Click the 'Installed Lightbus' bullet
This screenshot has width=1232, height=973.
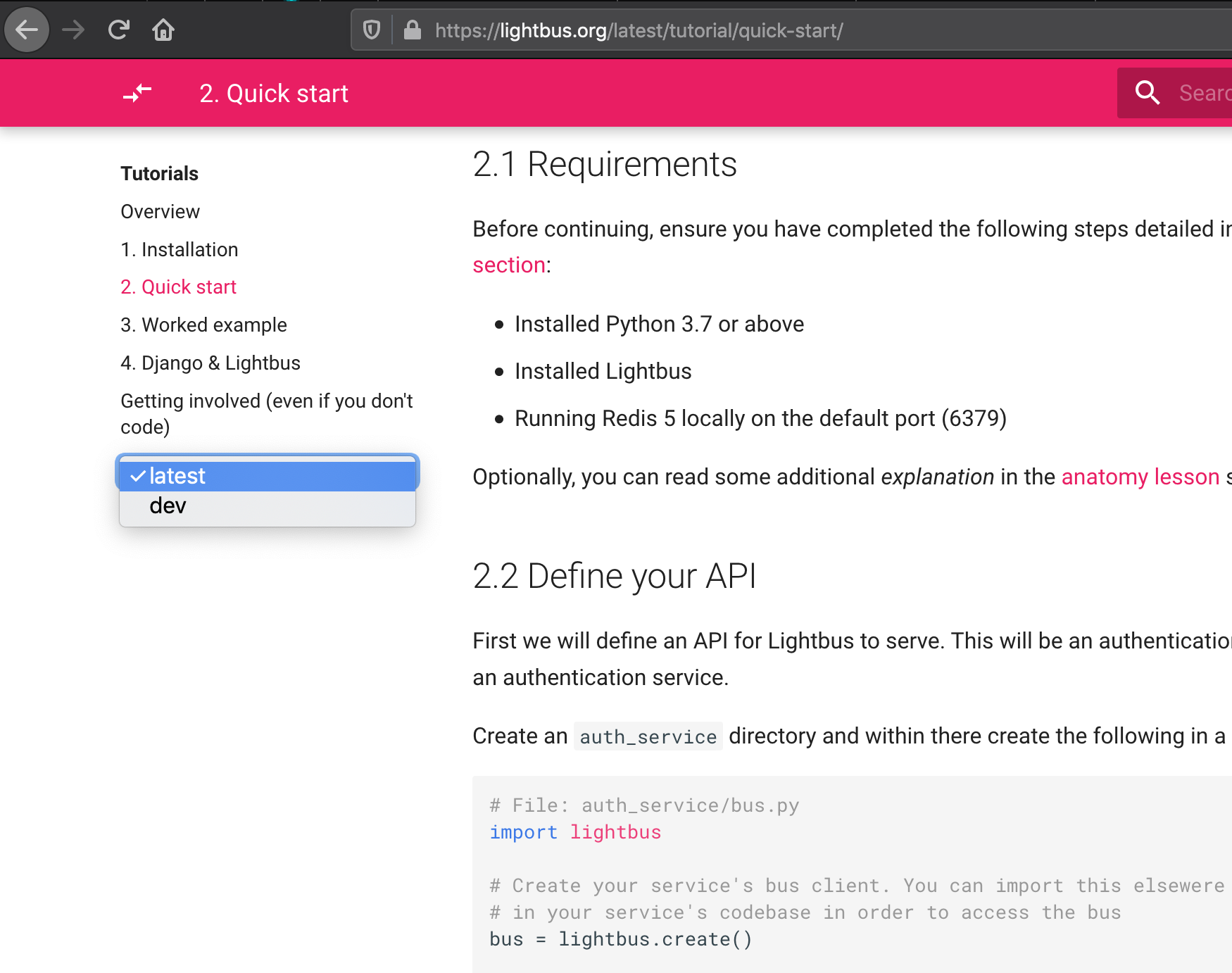pos(603,371)
